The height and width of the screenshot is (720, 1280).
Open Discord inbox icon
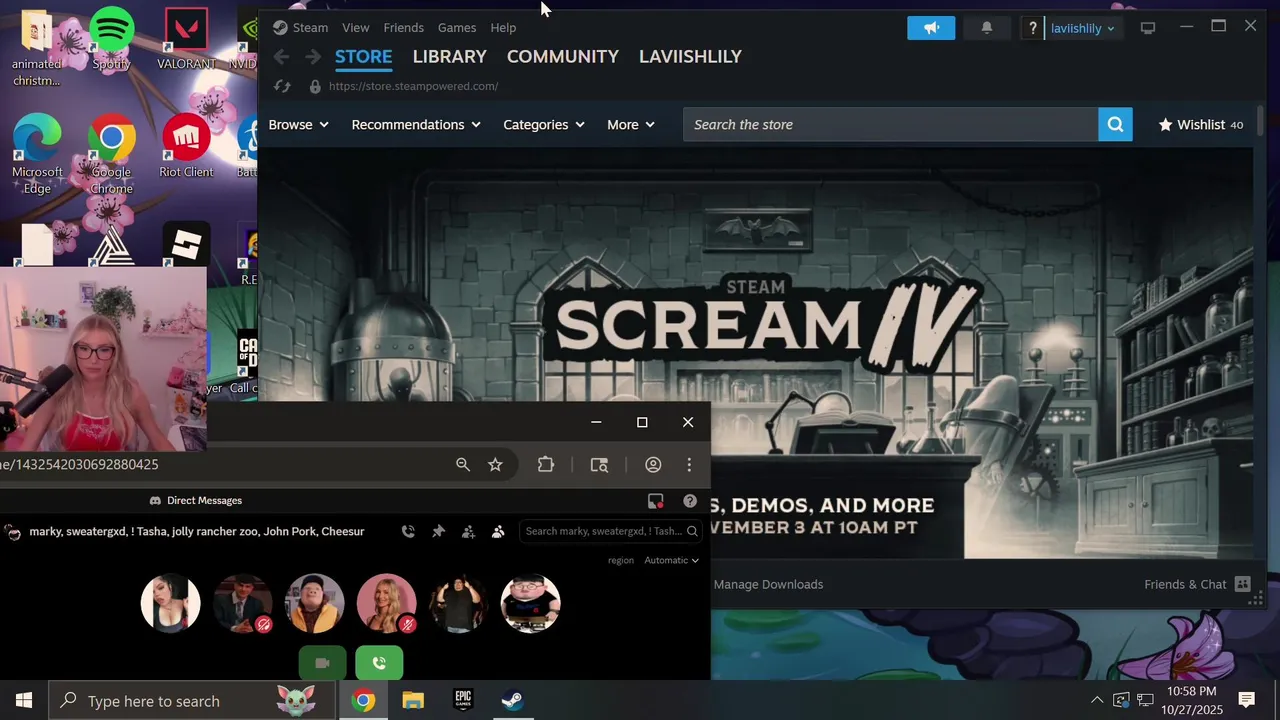point(656,501)
